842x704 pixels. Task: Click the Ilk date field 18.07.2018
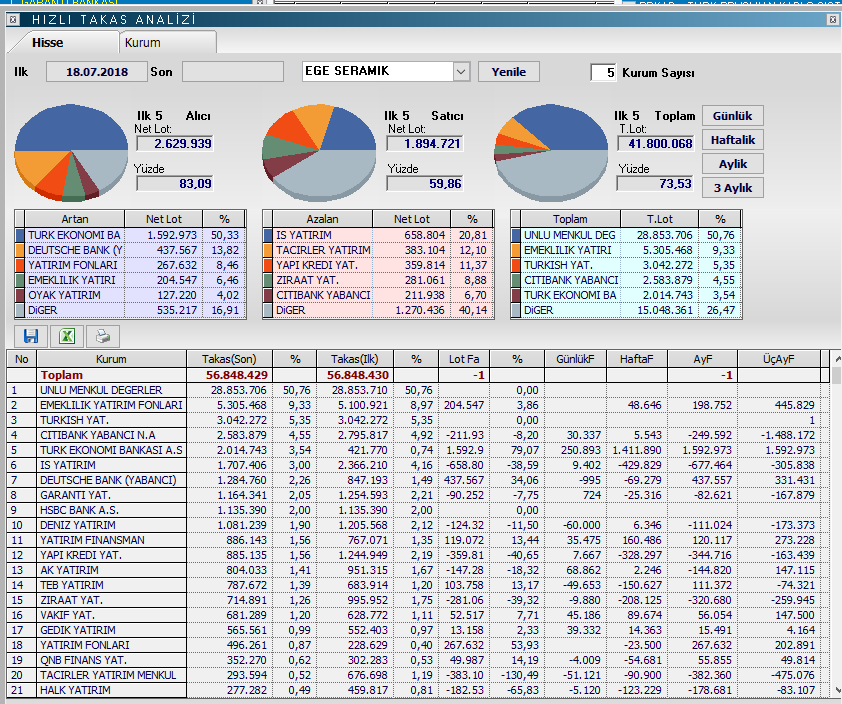(x=97, y=72)
